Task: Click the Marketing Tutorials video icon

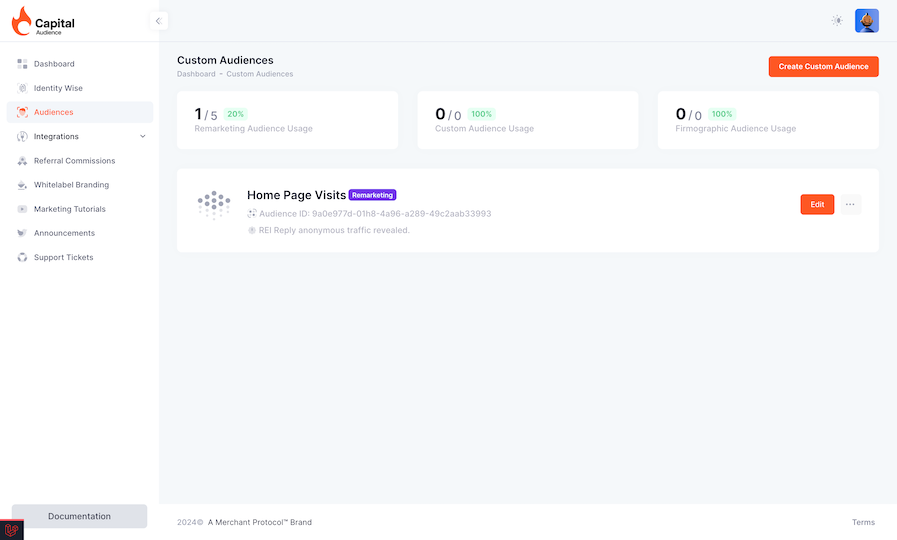Action: tap(22, 209)
